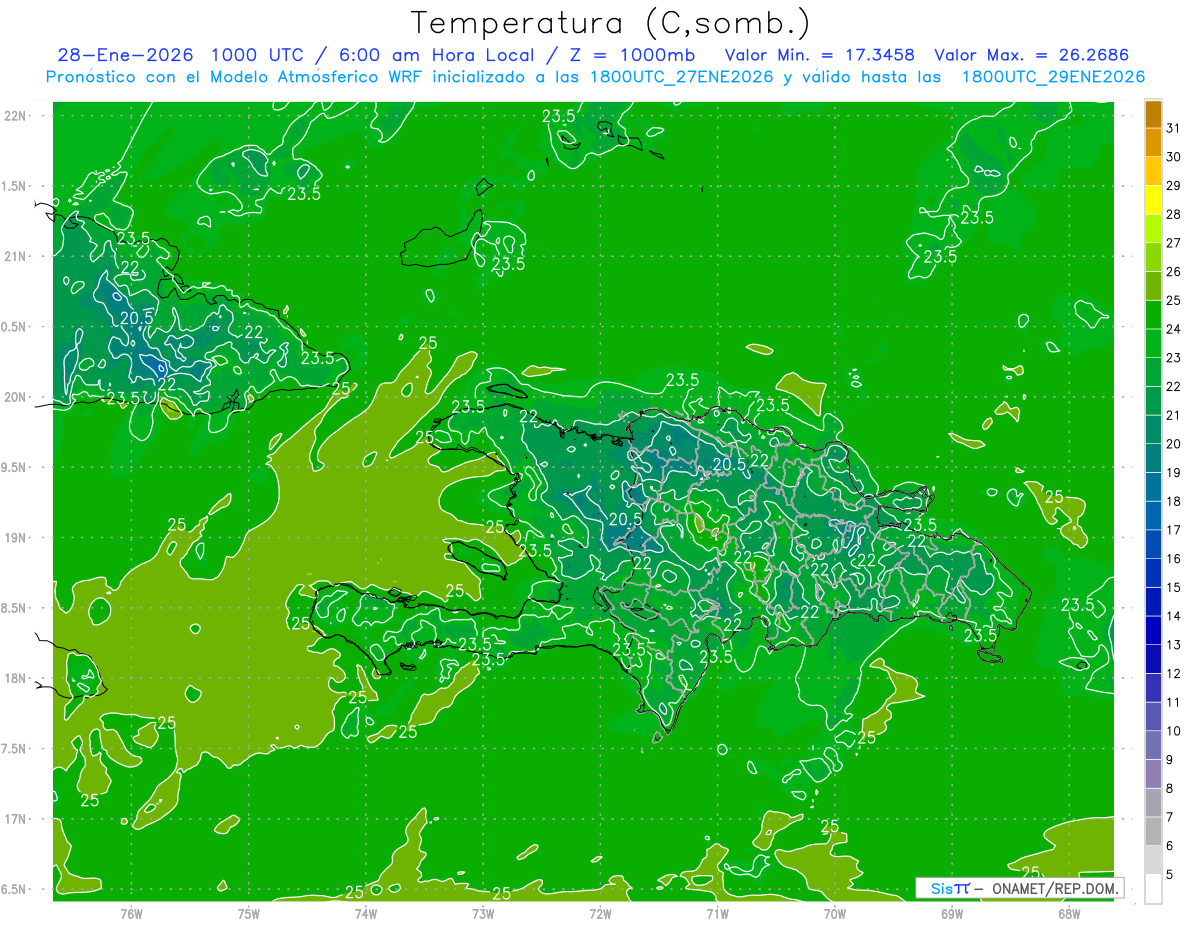The width and height of the screenshot is (1200, 927).
Task: Click the '75W' longitude axis label
Action: pyautogui.click(x=249, y=914)
